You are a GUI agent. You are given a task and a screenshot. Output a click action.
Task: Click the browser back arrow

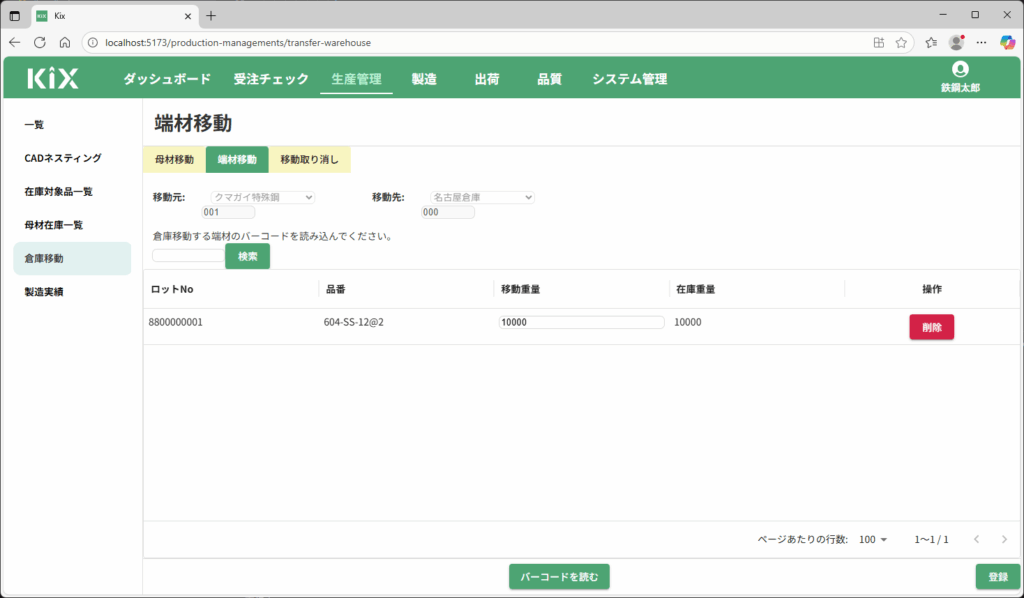pos(14,43)
